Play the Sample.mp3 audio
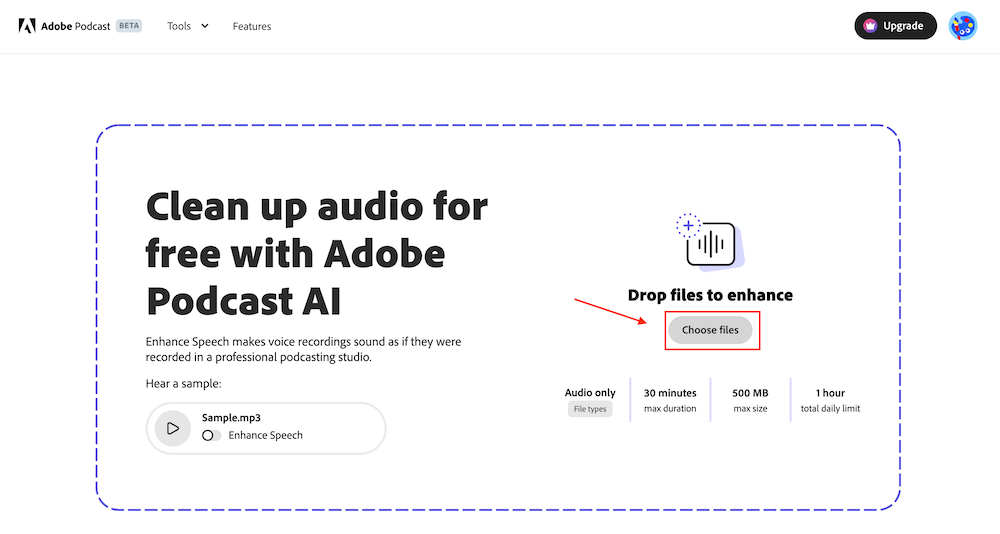 click(173, 428)
